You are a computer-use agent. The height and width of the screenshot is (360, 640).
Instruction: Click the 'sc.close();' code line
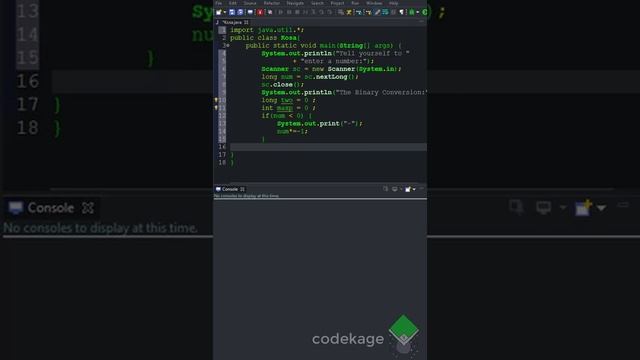pyautogui.click(x=282, y=84)
